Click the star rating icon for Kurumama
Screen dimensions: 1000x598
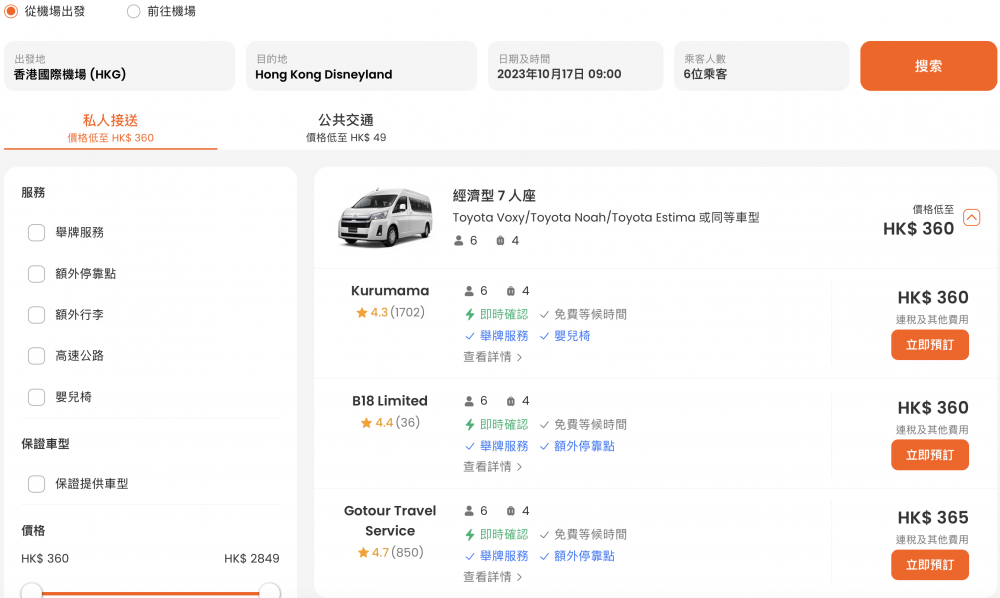(362, 313)
